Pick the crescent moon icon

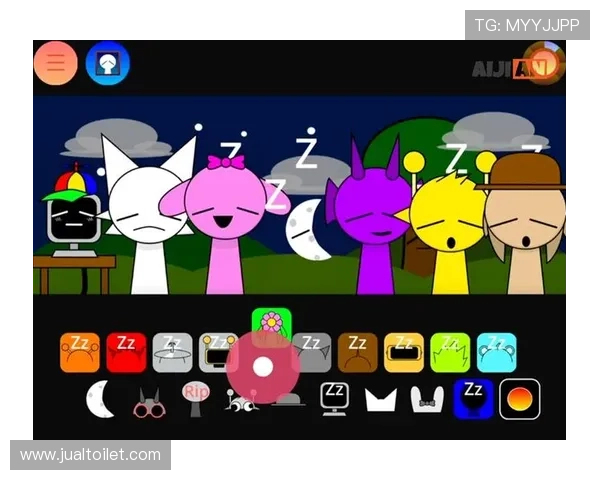pos(101,399)
